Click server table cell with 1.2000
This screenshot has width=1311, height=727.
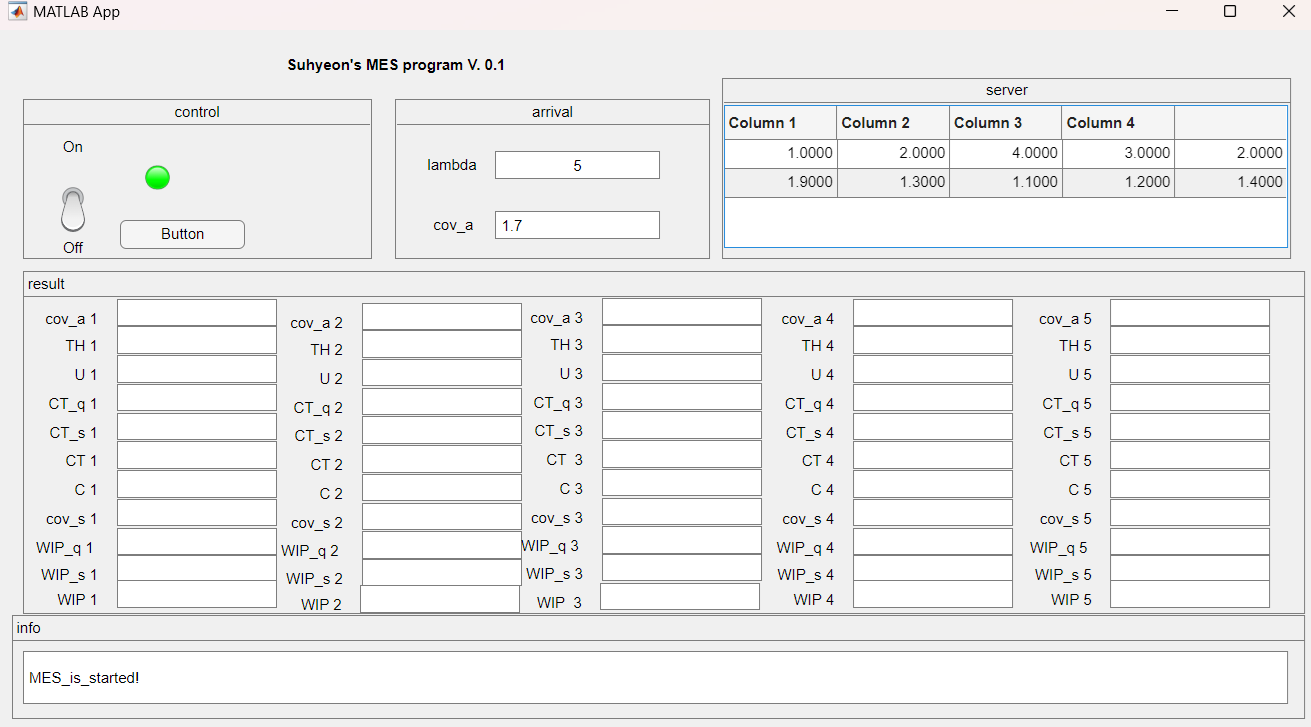click(1118, 183)
